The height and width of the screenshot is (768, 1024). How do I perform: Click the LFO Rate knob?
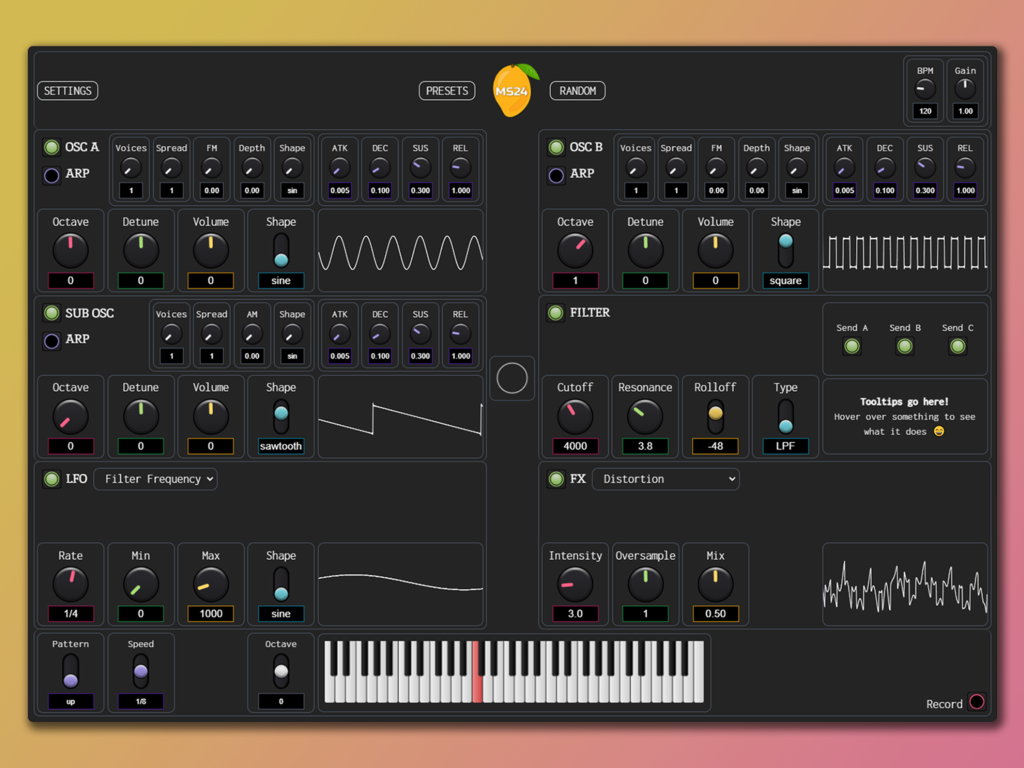point(70,583)
